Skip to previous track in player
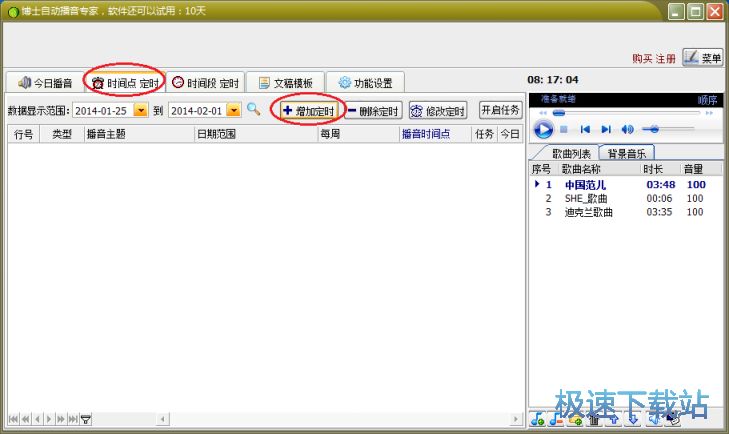This screenshot has height=434, width=729. point(585,129)
